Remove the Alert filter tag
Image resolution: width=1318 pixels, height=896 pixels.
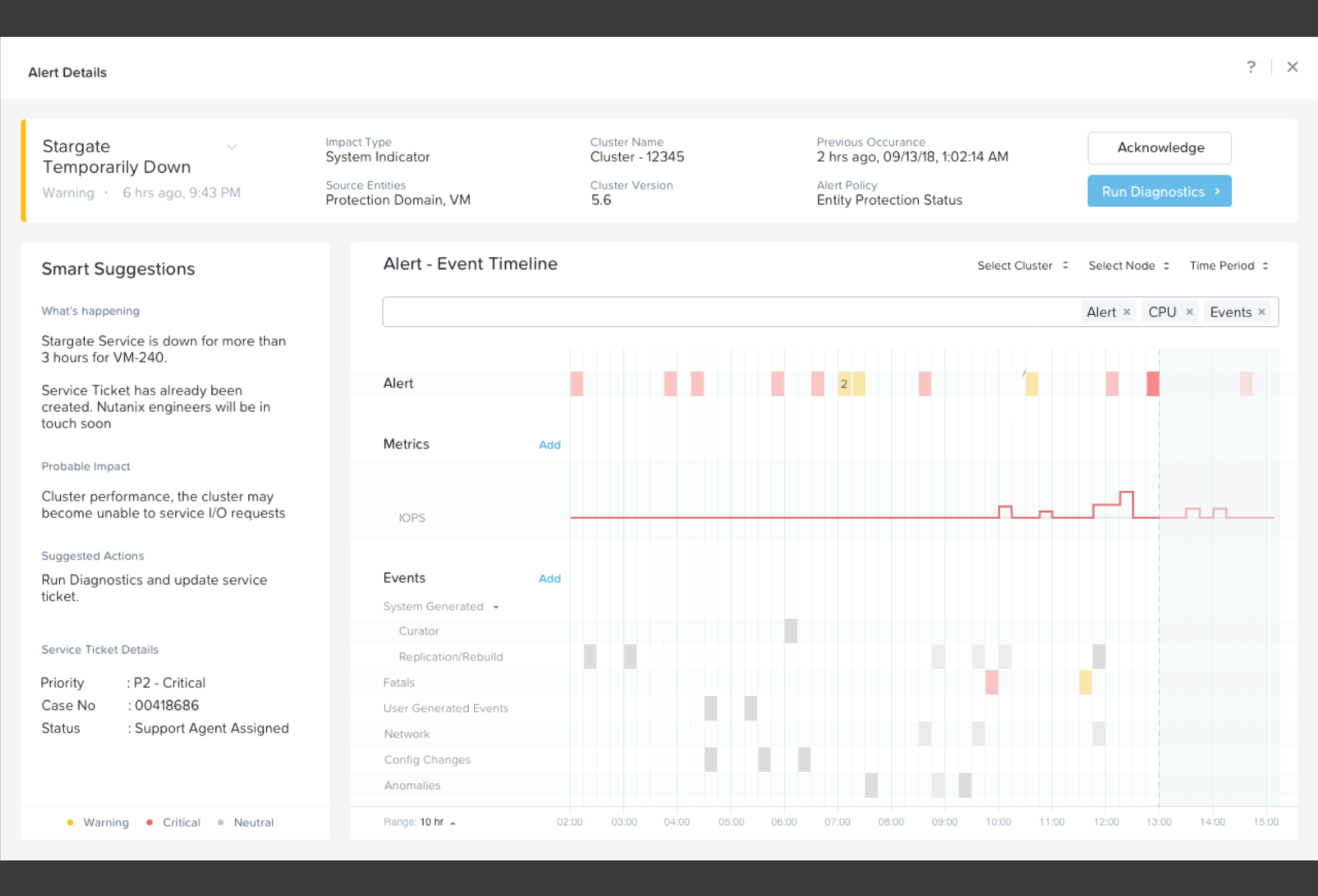coord(1127,312)
